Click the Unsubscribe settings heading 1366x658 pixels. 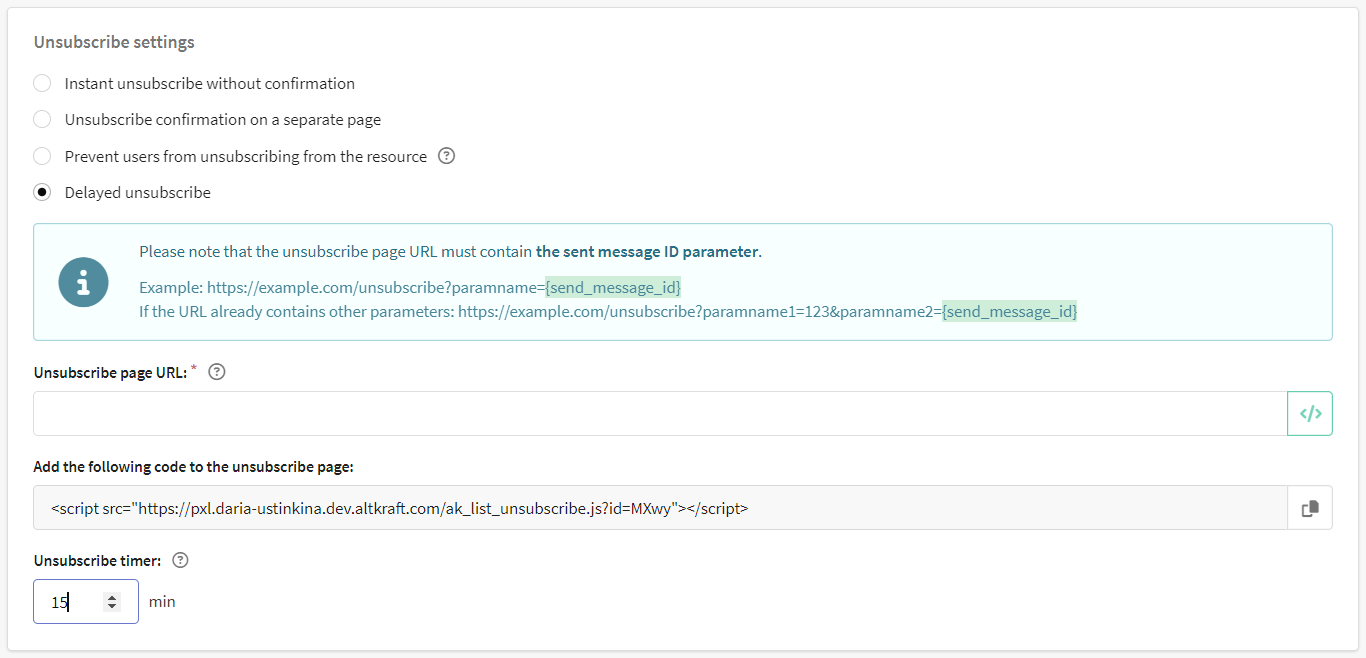114,42
